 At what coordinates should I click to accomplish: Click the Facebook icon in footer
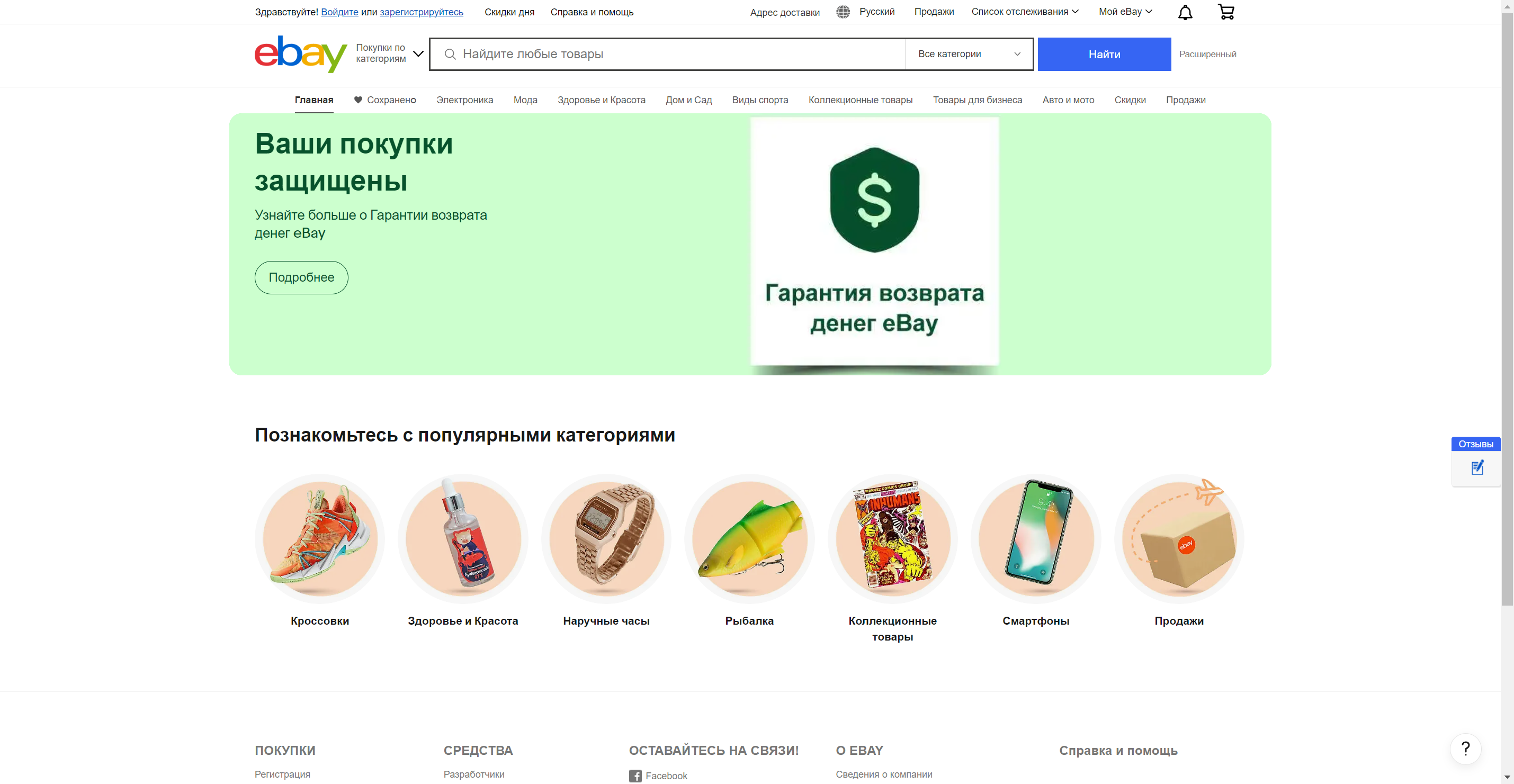635,776
